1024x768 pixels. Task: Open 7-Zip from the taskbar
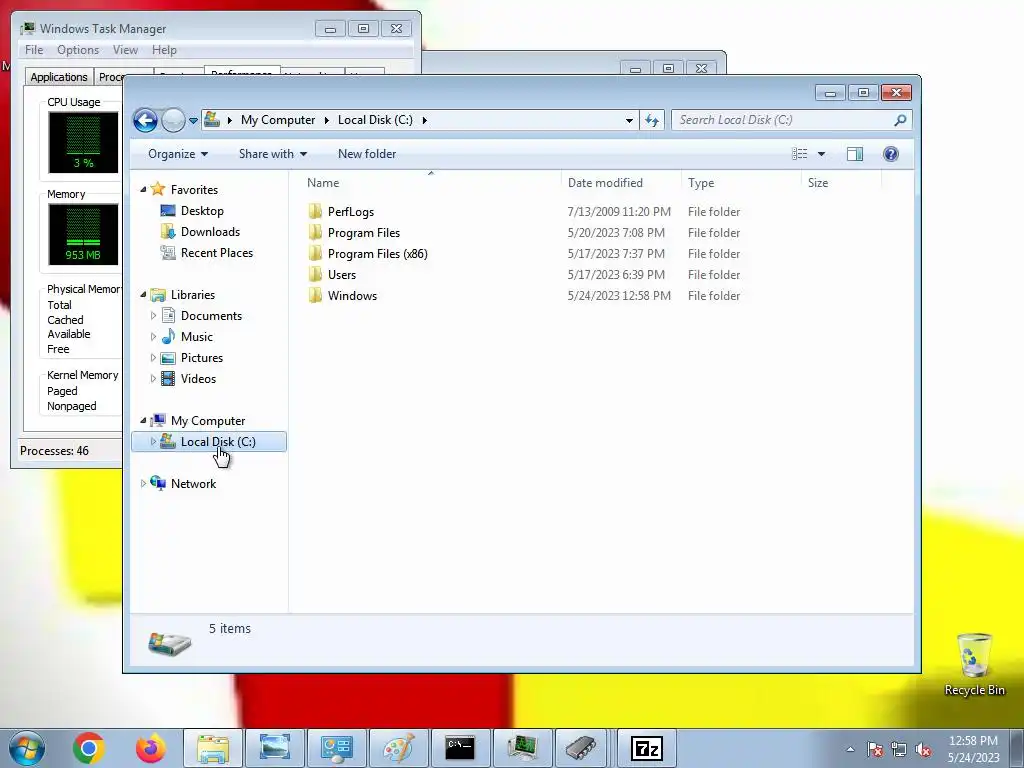click(x=647, y=748)
